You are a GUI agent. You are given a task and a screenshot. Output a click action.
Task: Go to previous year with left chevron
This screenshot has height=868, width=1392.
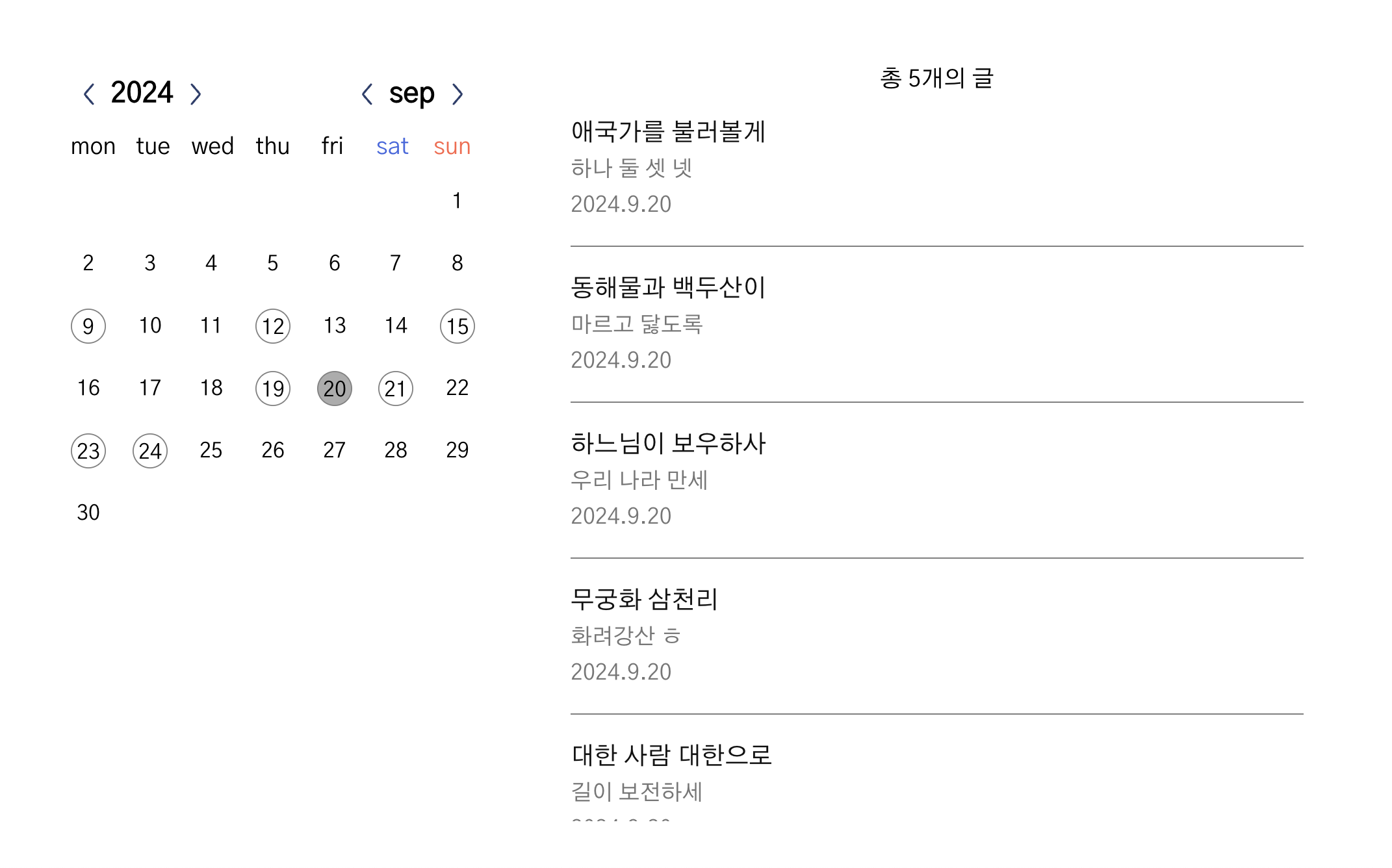pos(89,94)
